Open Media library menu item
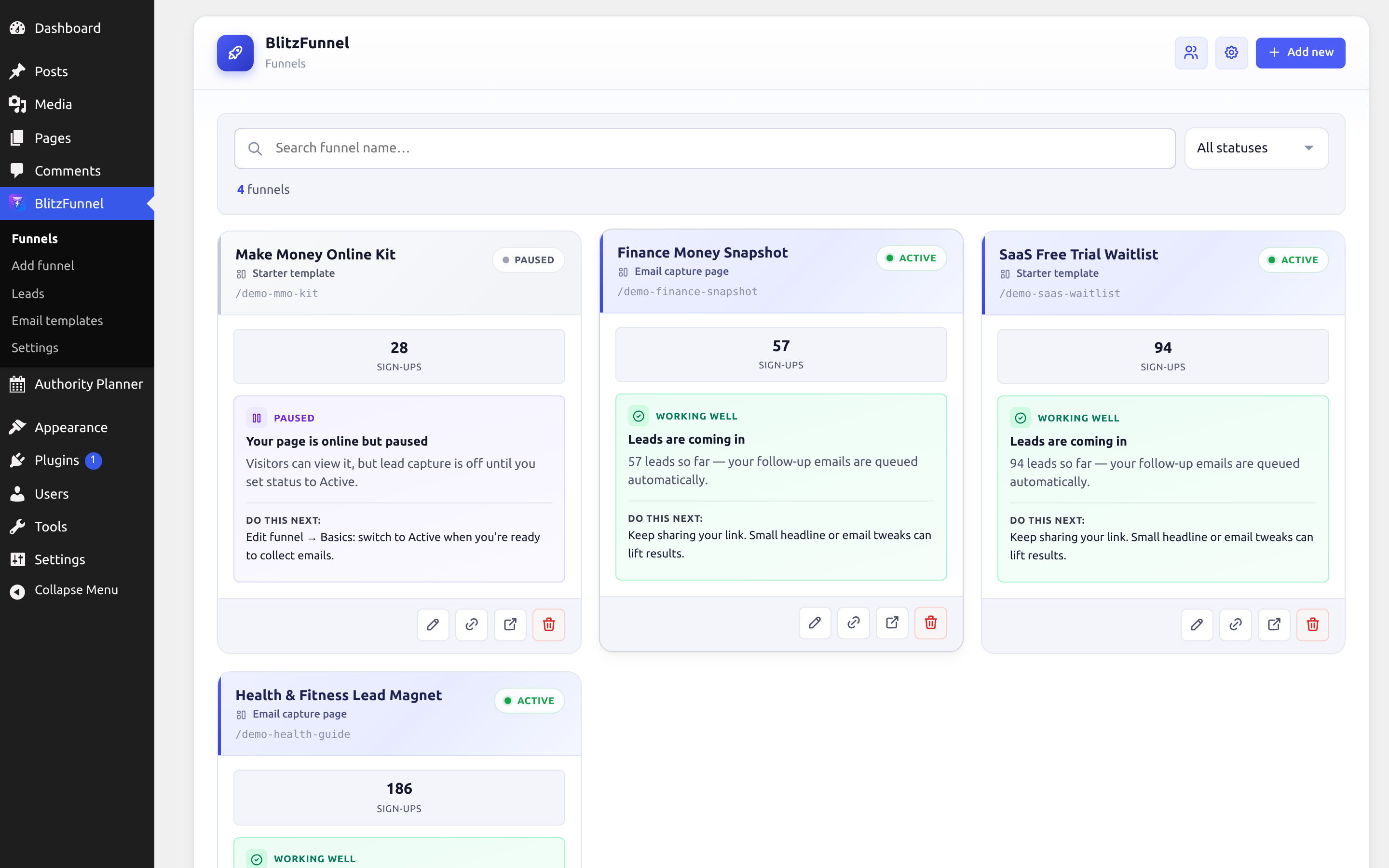The width and height of the screenshot is (1389, 868). 77,105
